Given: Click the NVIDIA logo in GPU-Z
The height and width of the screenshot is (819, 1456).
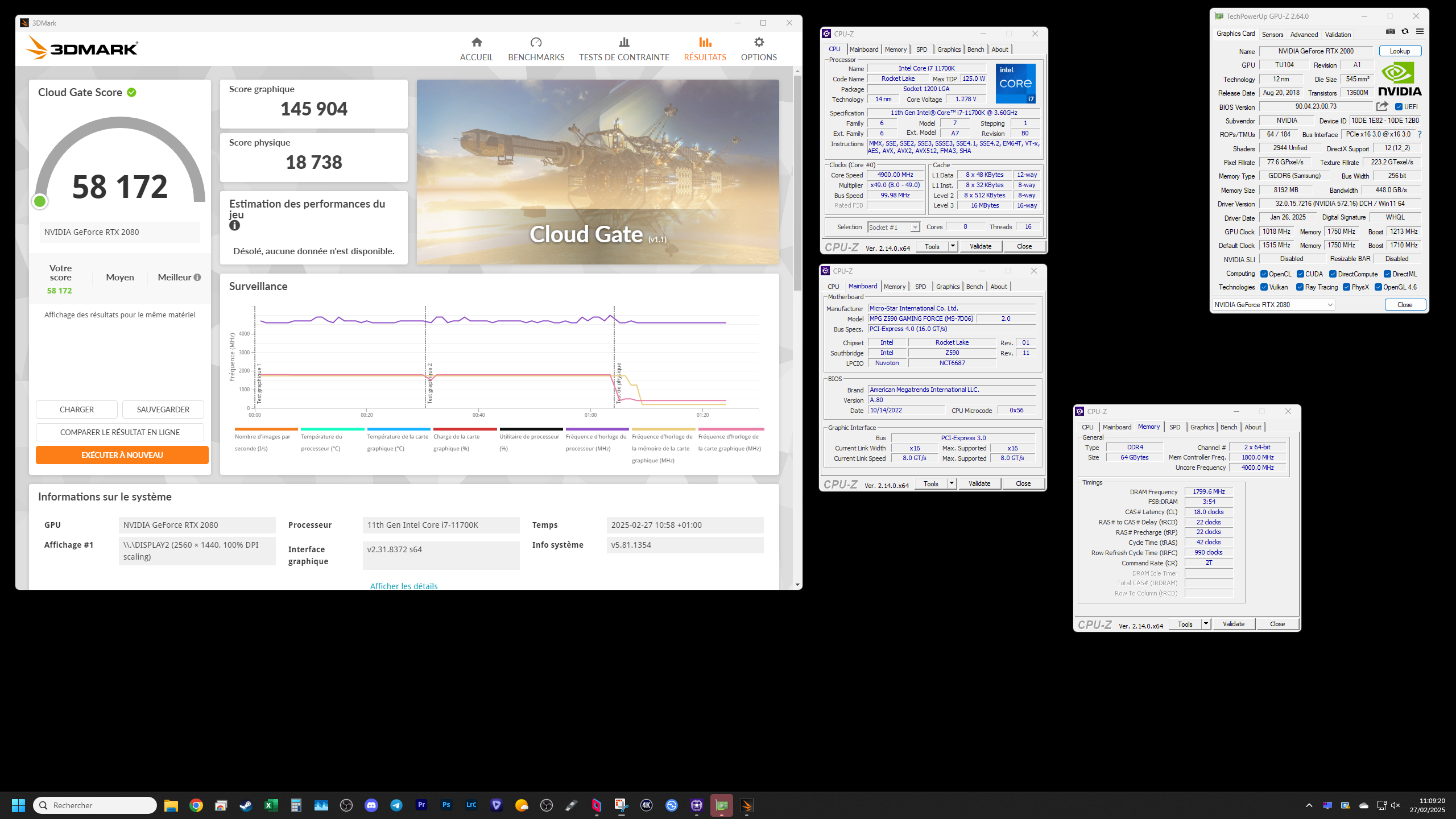Looking at the screenshot, I should 1400,78.
